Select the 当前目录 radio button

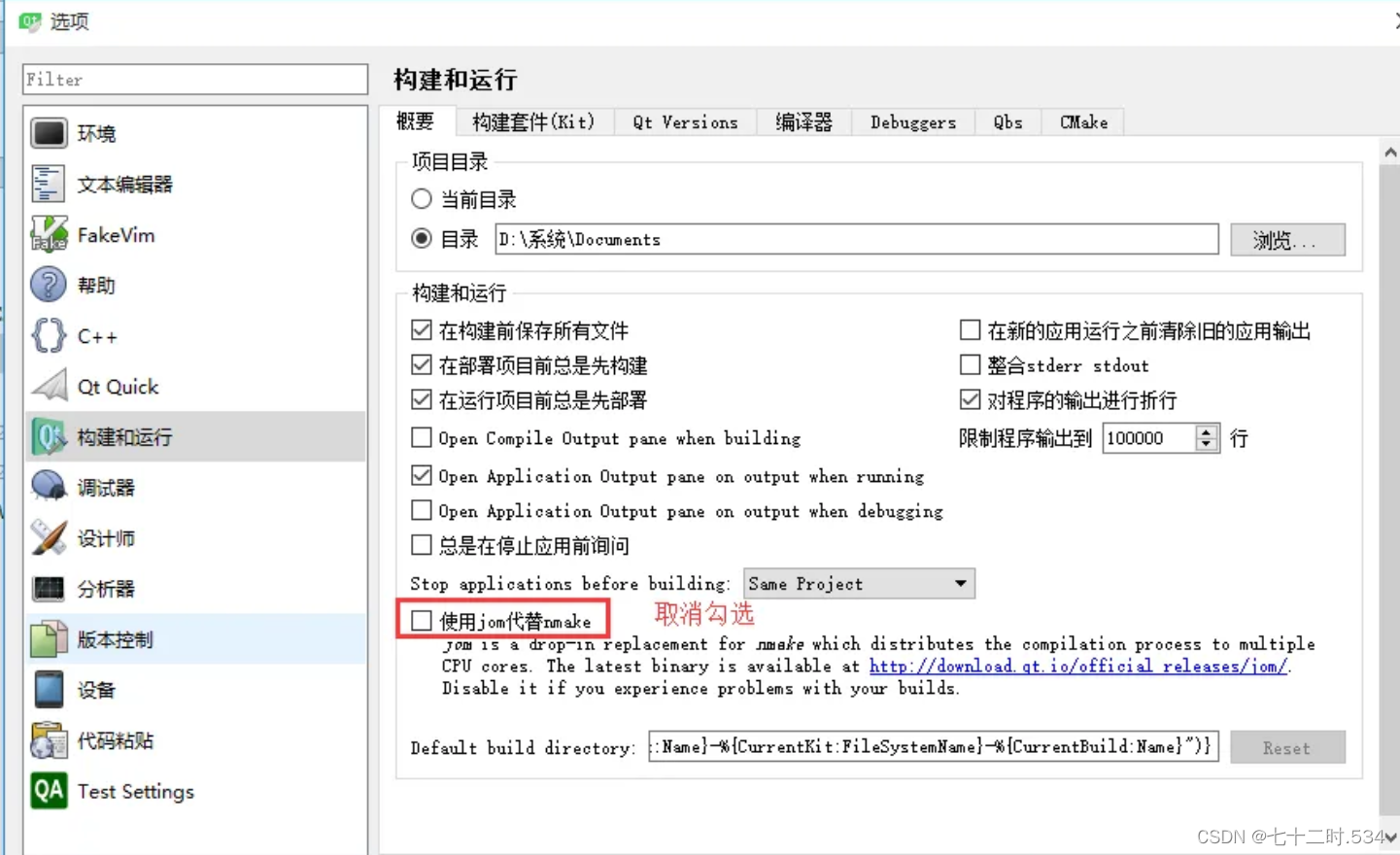pos(422,198)
